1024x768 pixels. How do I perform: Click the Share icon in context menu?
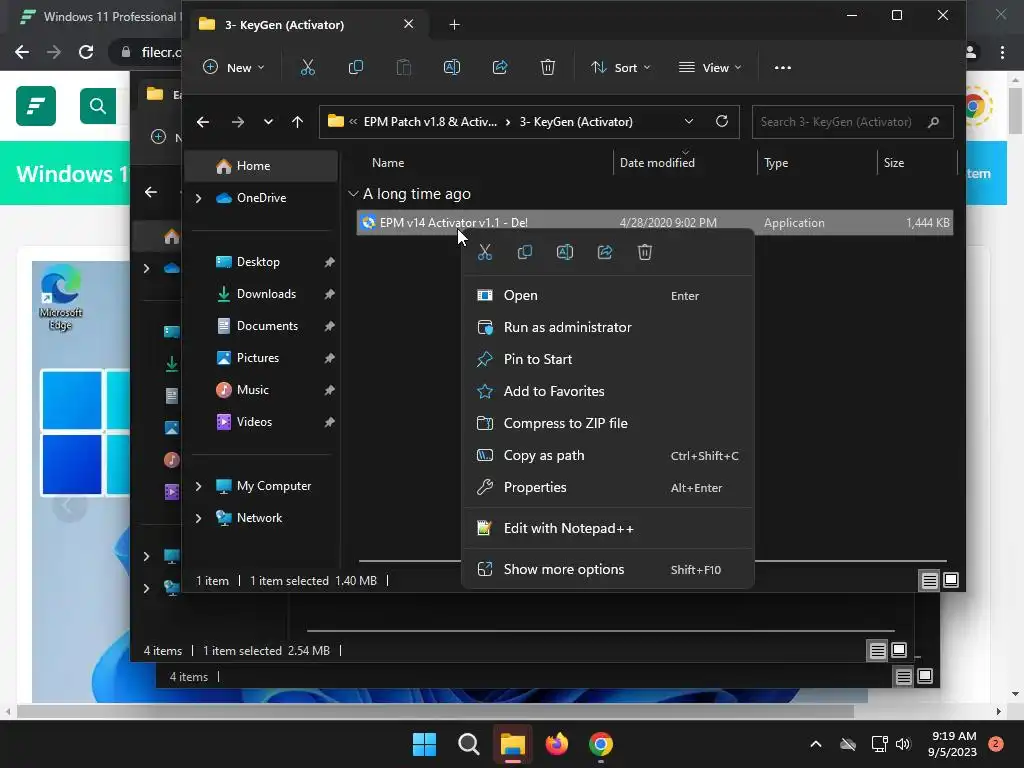pyautogui.click(x=605, y=252)
